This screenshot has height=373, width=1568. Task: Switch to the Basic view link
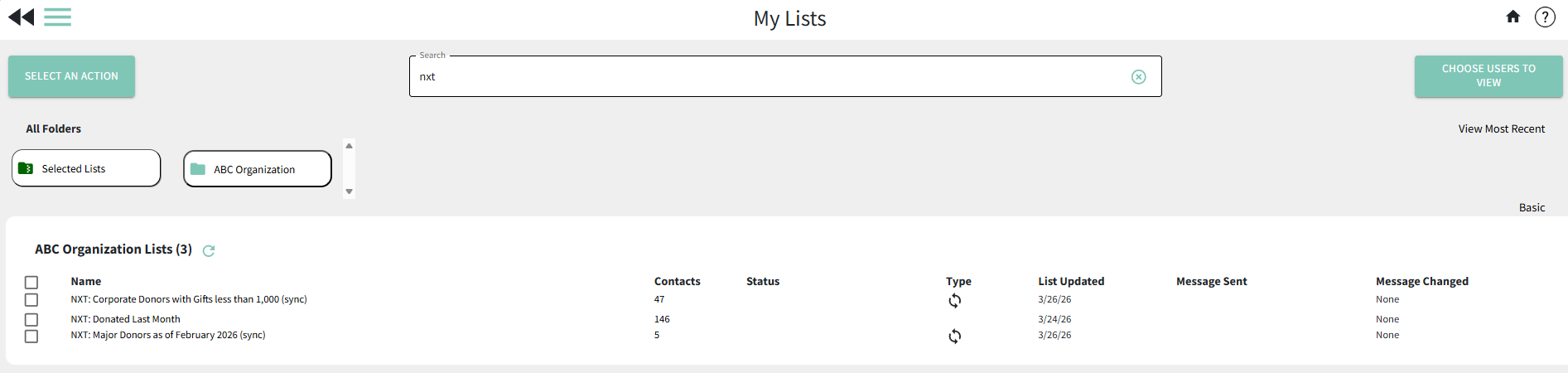[1531, 208]
